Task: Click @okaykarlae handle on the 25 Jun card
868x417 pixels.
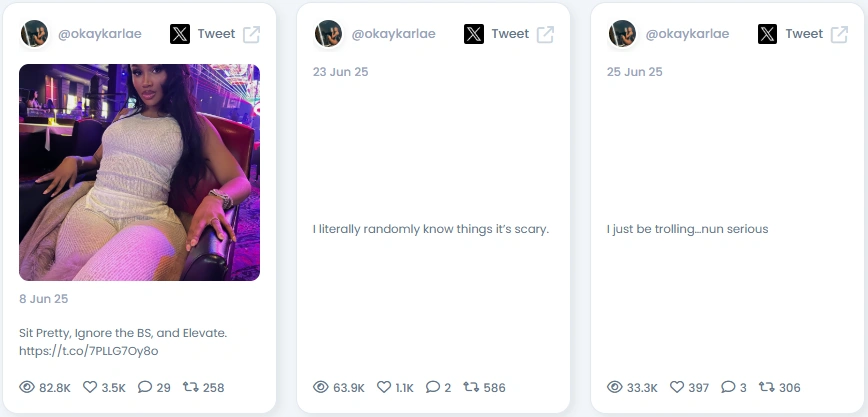Action: 688,34
